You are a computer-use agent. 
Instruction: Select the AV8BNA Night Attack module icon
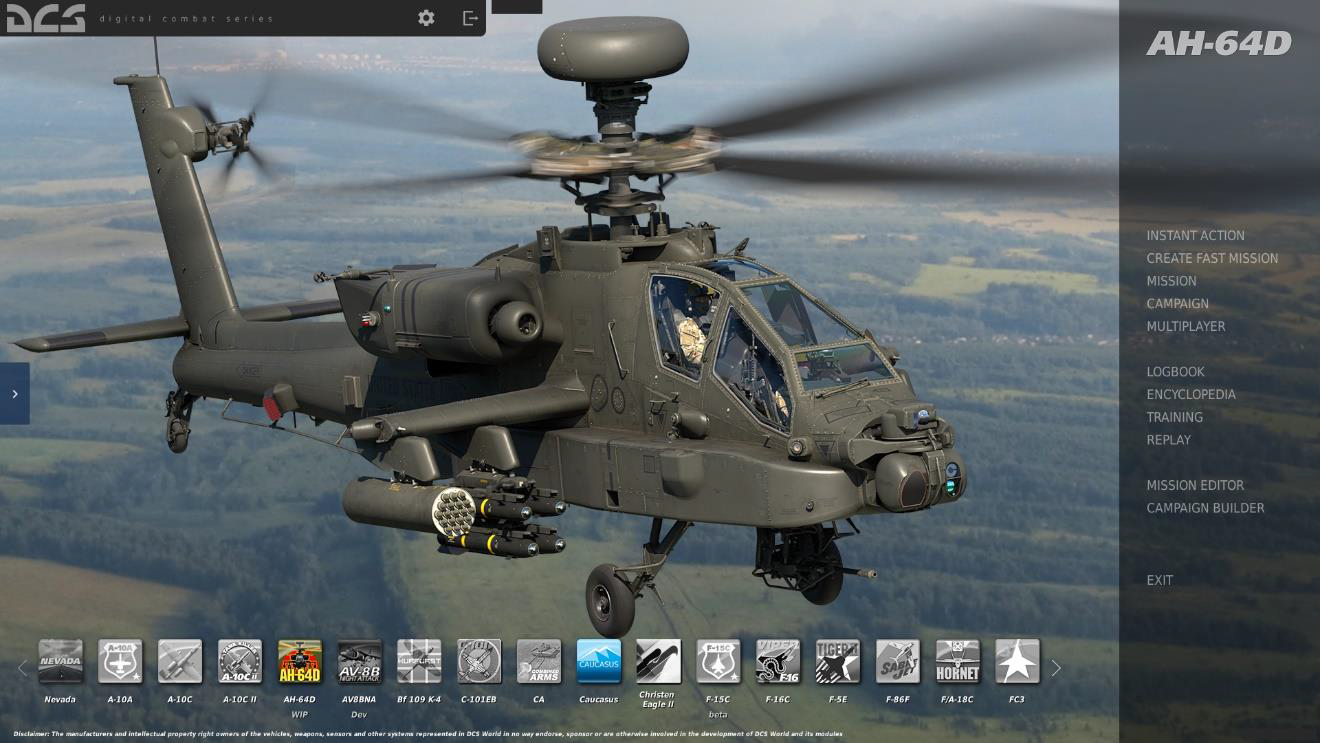click(x=360, y=662)
